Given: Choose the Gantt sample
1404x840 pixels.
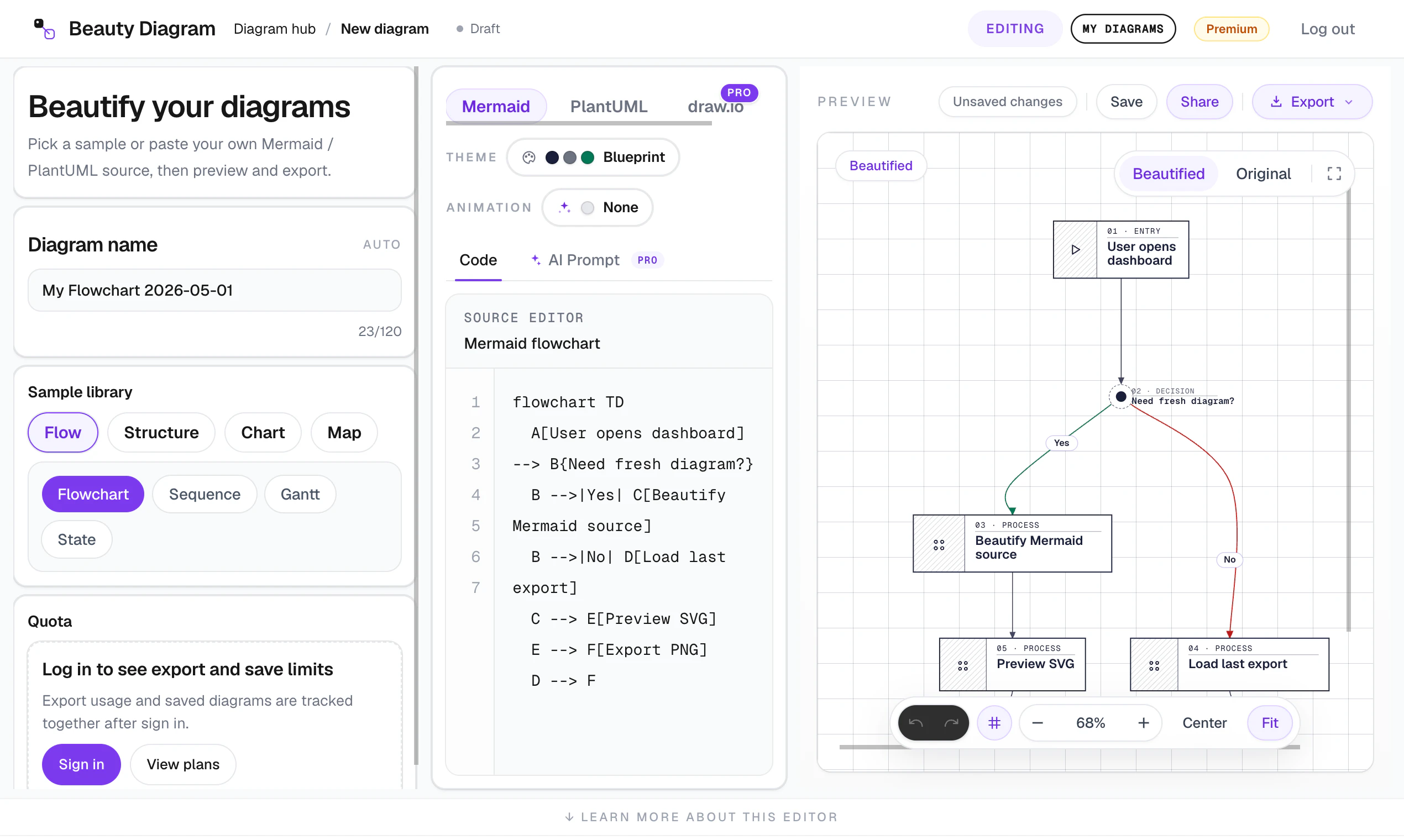Looking at the screenshot, I should point(300,494).
